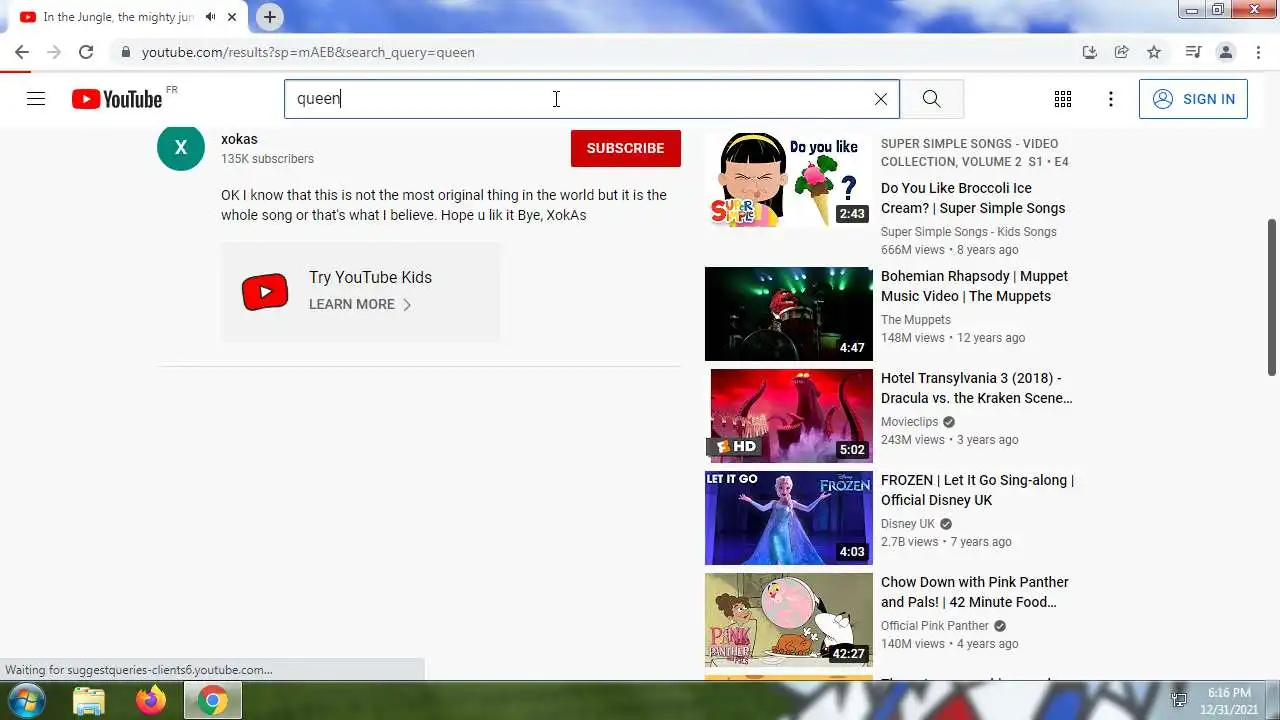
Task: Open FROZEN Let It Go Sing-along title
Action: 977,490
